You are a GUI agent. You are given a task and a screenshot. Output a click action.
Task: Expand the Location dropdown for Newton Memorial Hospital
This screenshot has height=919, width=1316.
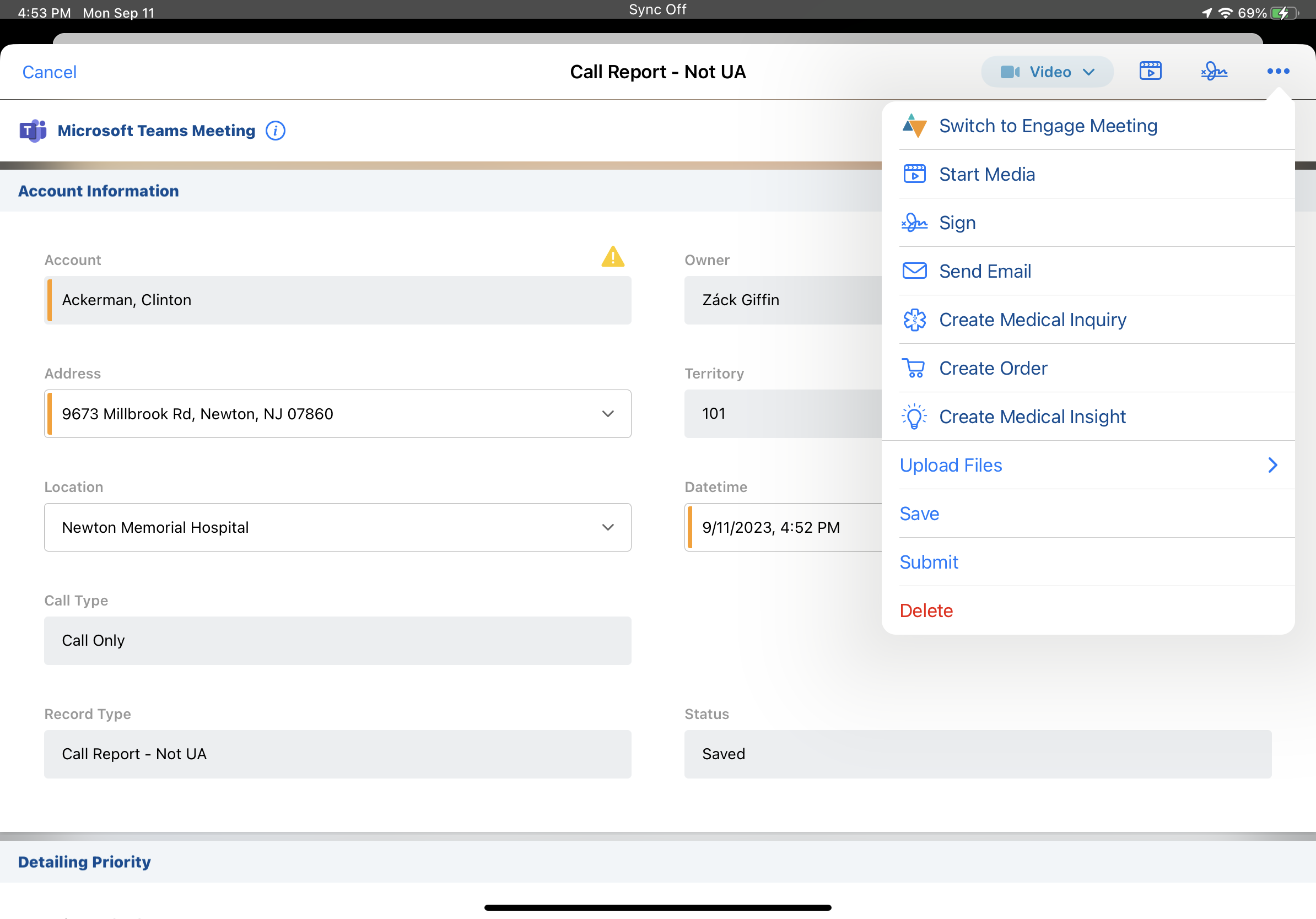[607, 527]
